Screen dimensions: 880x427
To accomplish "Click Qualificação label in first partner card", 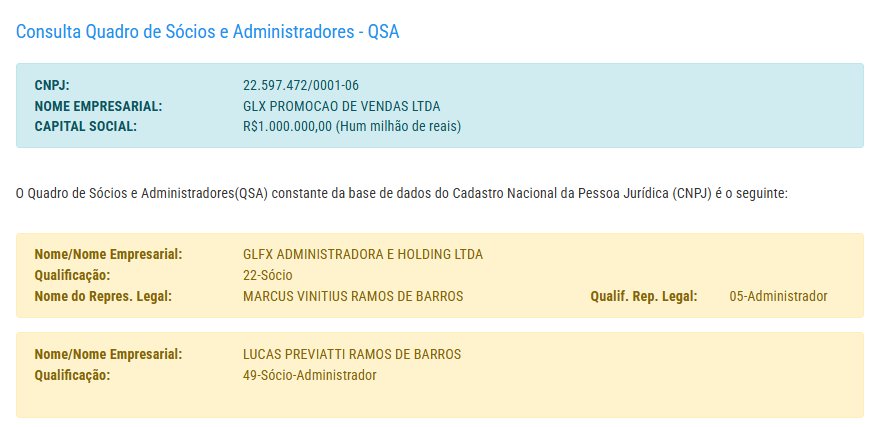I will pos(72,275).
